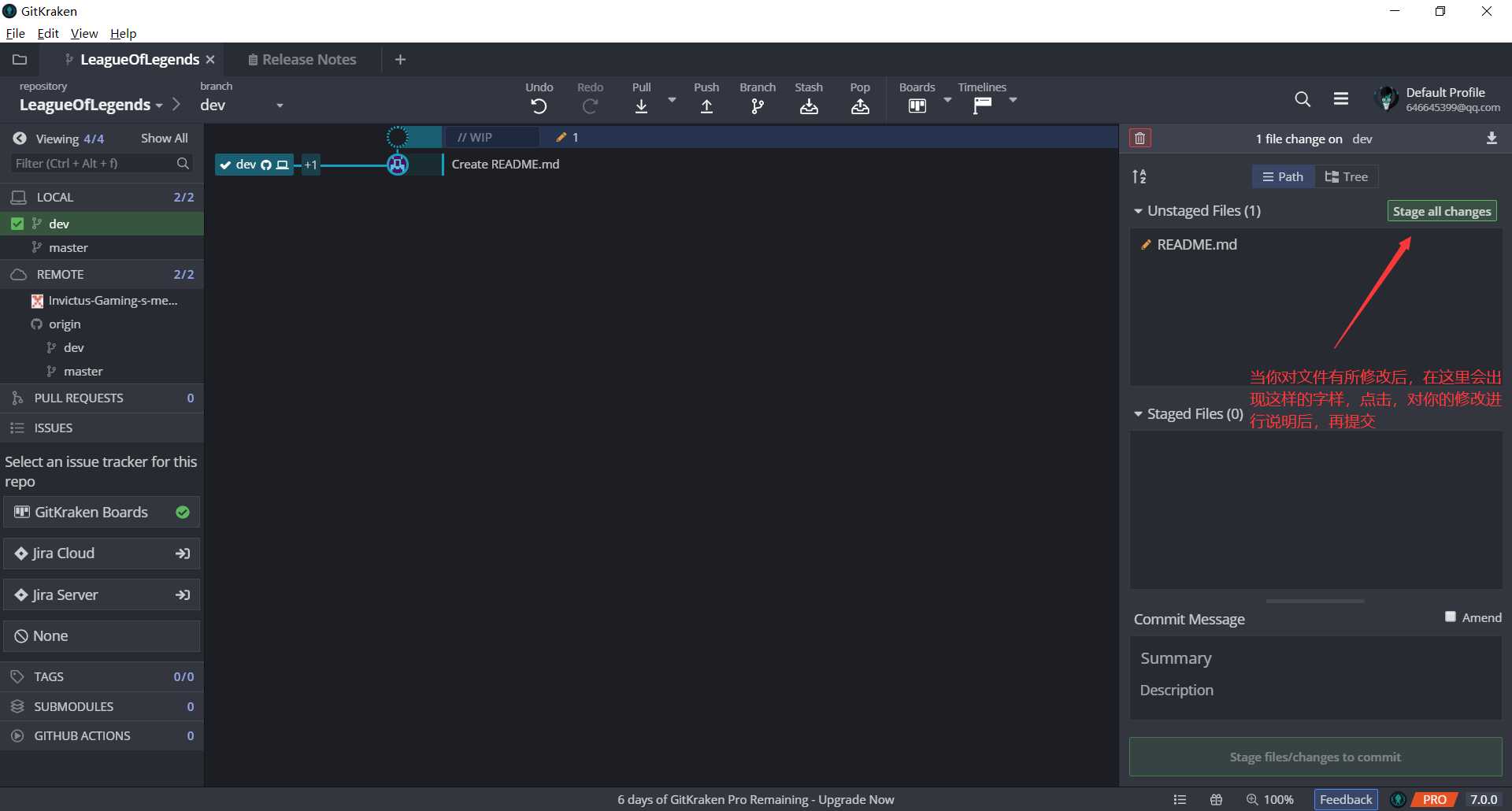The width and height of the screenshot is (1512, 811).
Task: Click the Redo icon
Action: coord(590,106)
